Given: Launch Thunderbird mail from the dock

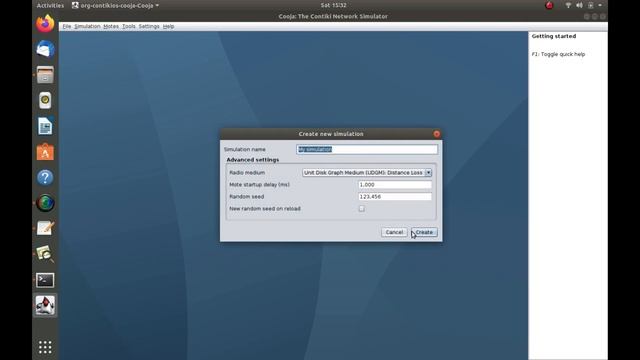Looking at the screenshot, I should pyautogui.click(x=45, y=49).
